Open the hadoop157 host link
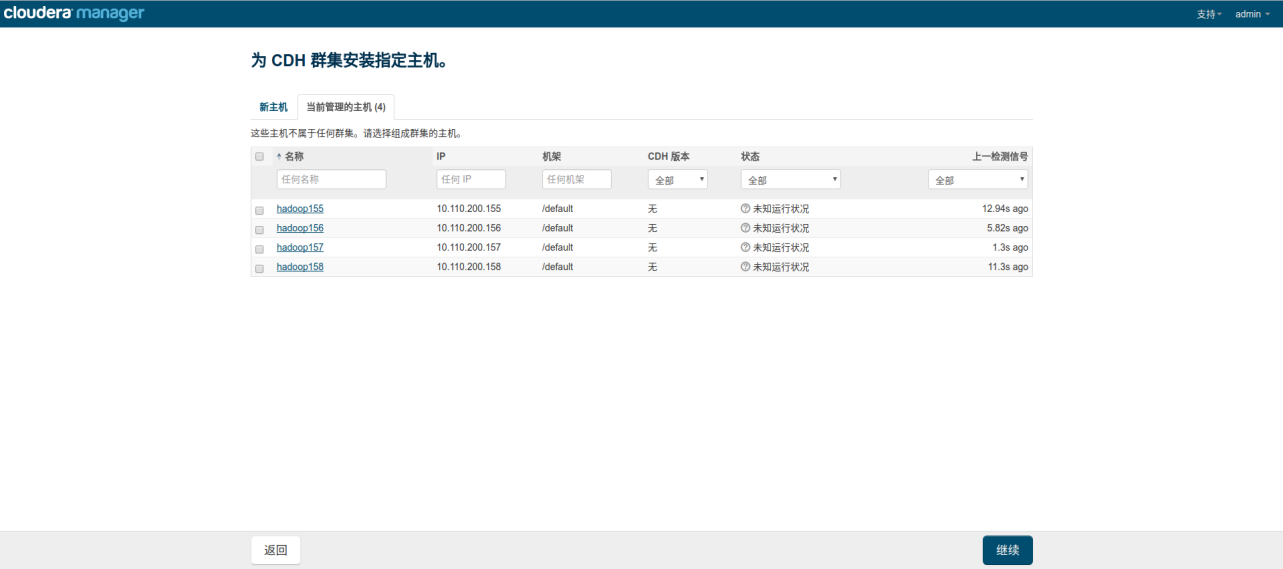 coord(300,248)
